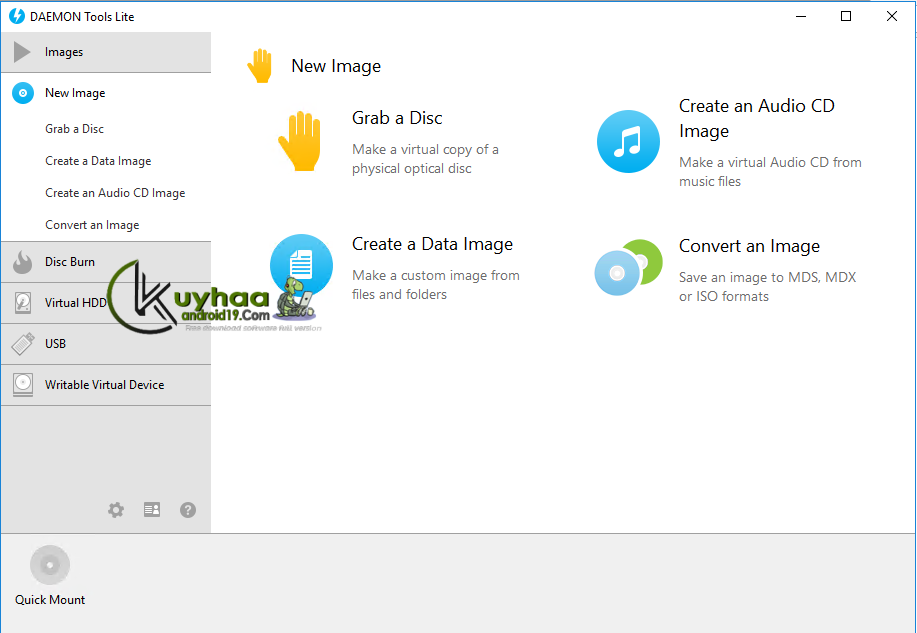917x633 pixels.
Task: Click the New Image page heading
Action: (336, 66)
